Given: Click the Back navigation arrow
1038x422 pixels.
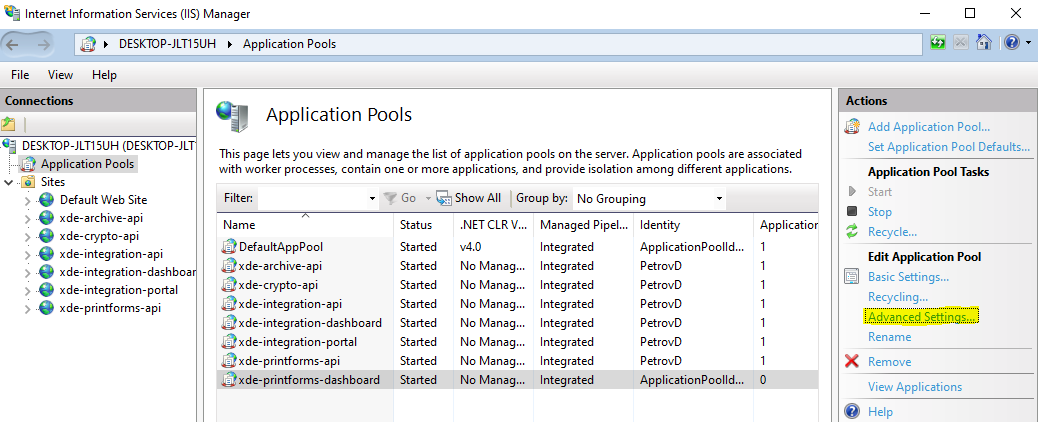Looking at the screenshot, I should 13,44.
